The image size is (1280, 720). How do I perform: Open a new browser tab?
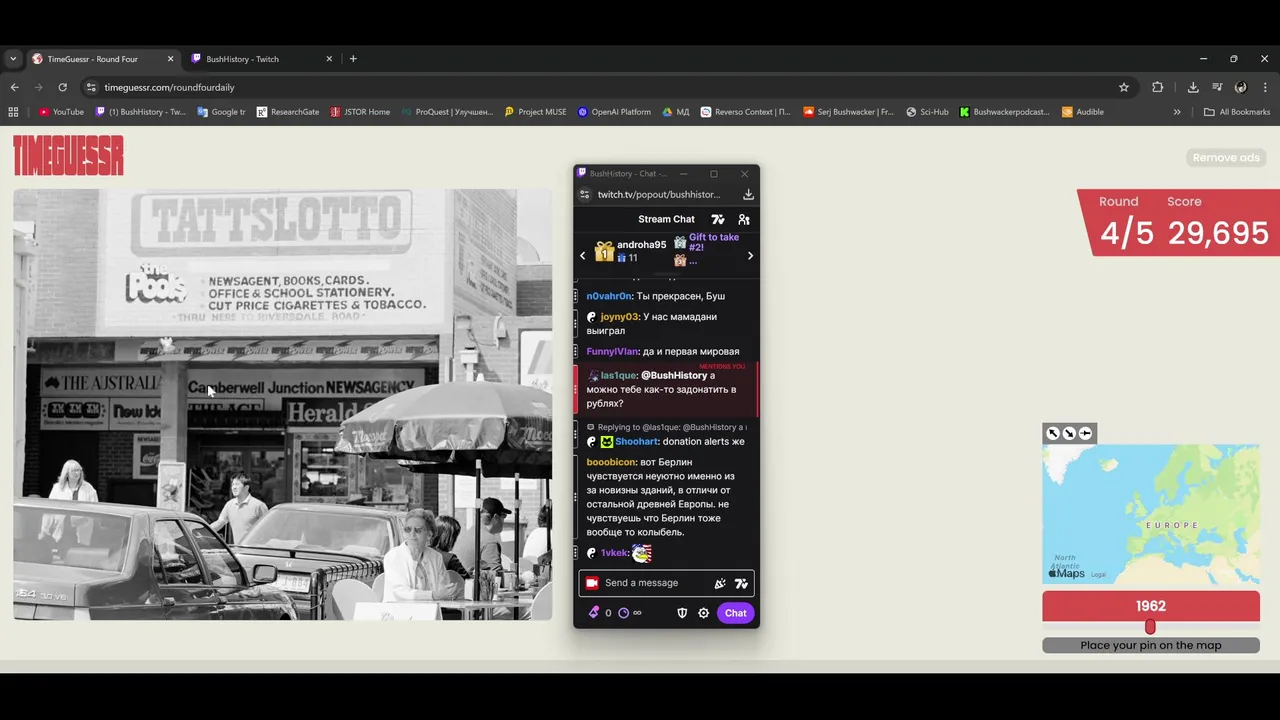click(353, 59)
